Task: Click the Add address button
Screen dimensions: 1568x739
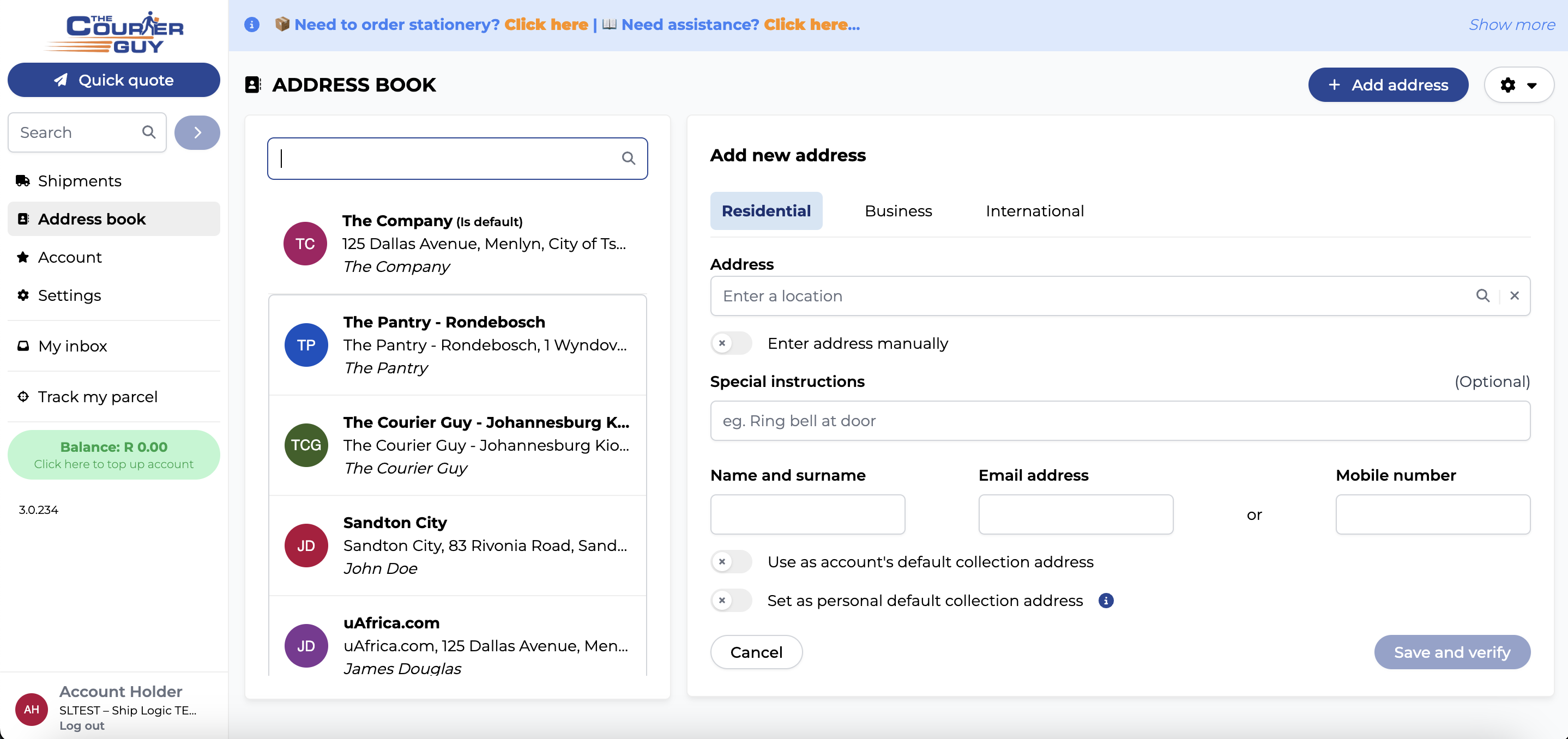Action: [x=1388, y=84]
